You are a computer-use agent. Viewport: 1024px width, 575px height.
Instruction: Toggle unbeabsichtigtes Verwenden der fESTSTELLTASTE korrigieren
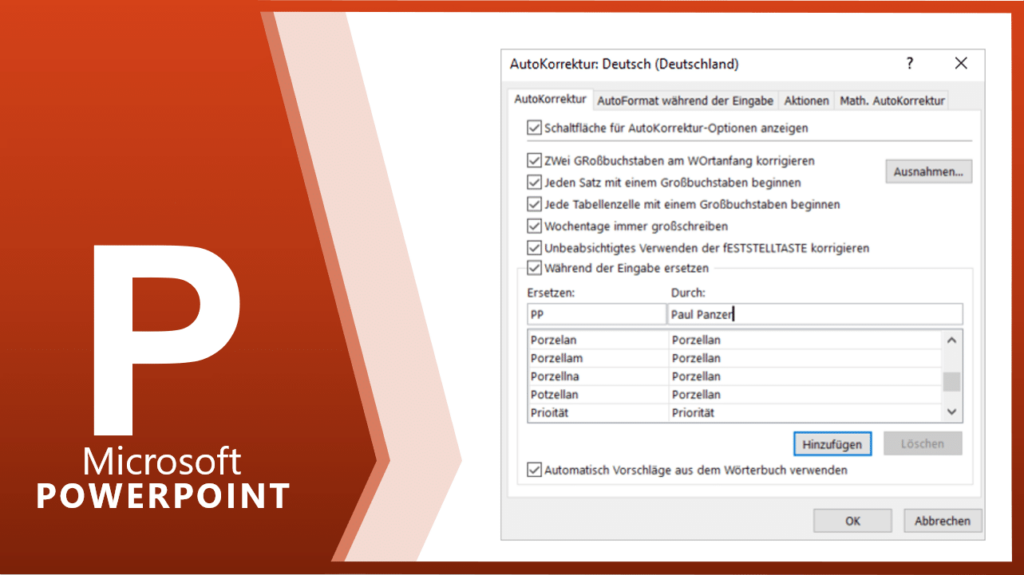534,248
